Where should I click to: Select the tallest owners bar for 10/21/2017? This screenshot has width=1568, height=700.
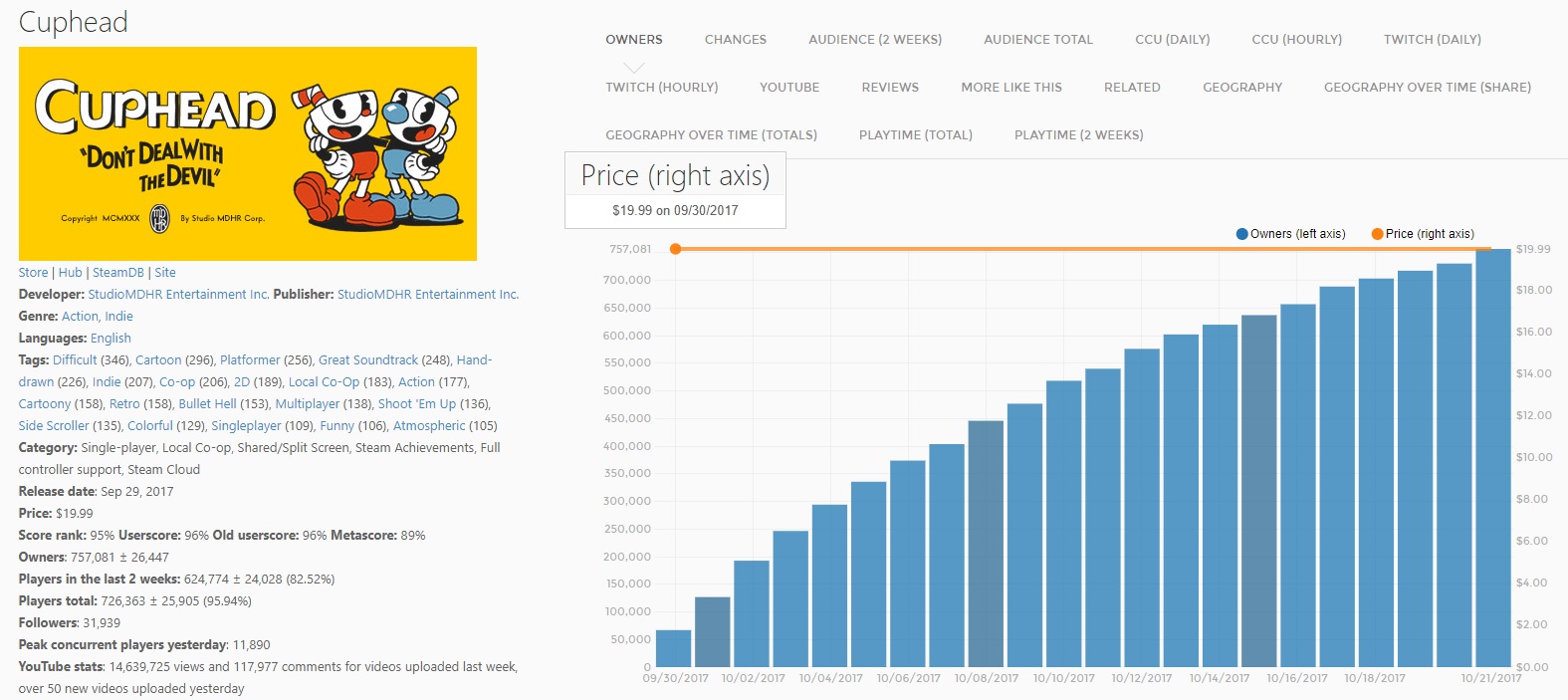1493,458
